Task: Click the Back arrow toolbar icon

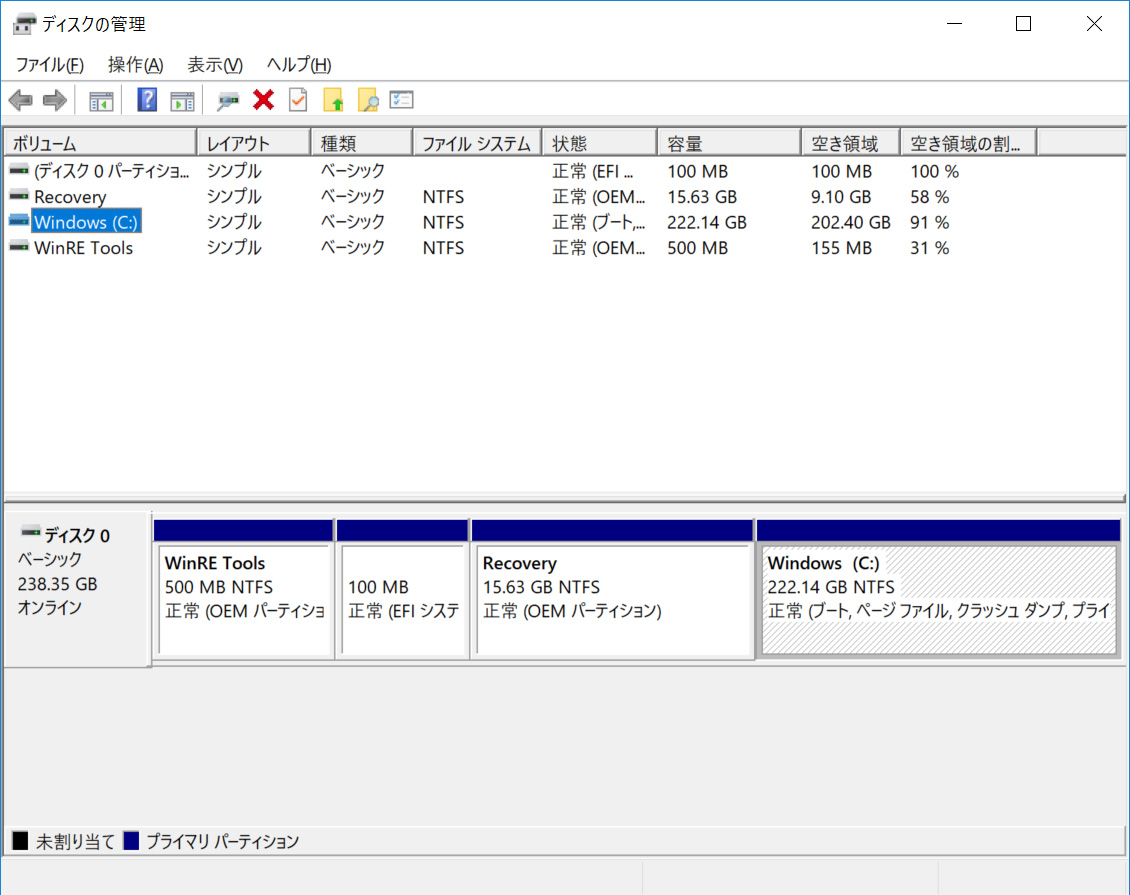Action: [x=21, y=100]
